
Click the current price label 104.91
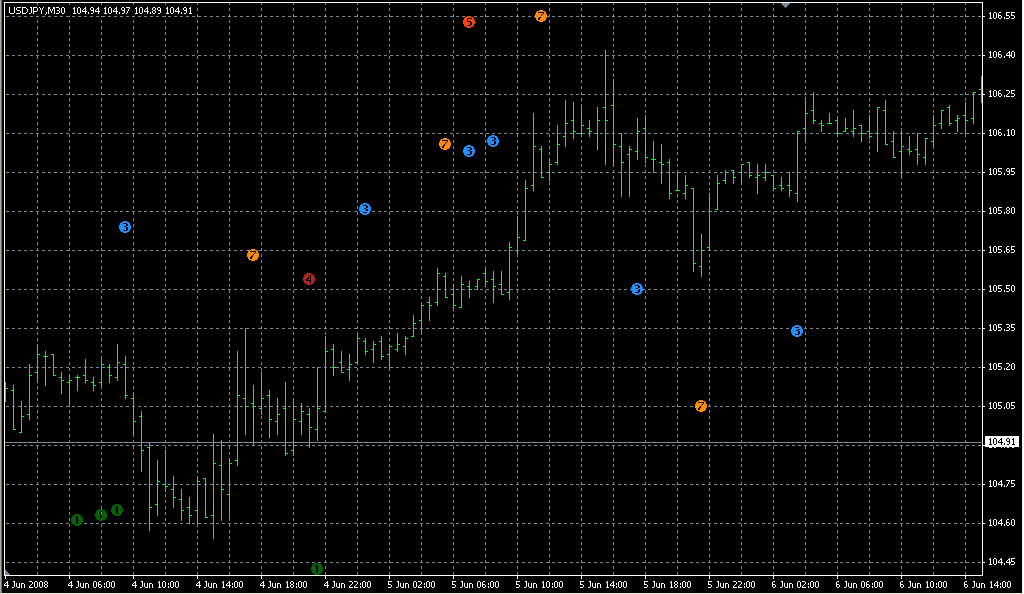[1001, 442]
